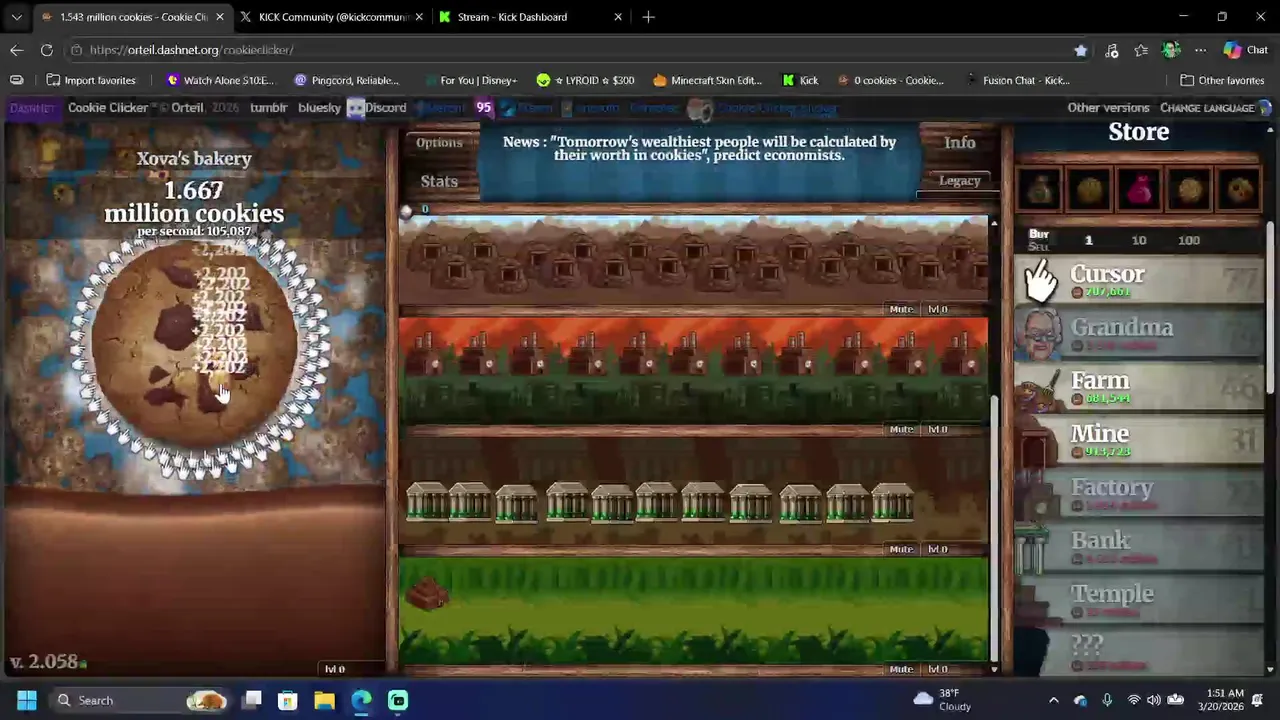Open the Legacy ascension button
The image size is (1280, 720).
click(960, 181)
